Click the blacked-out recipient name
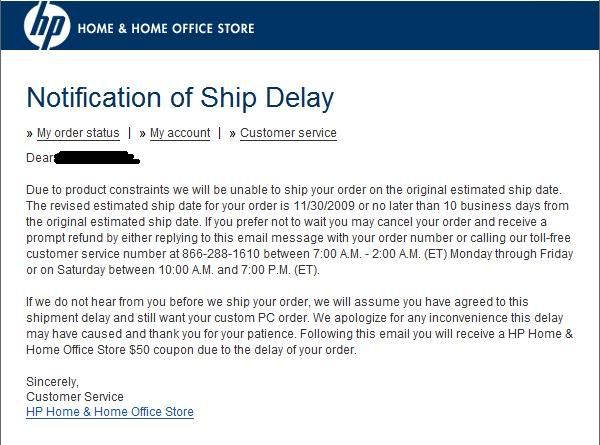Screen dimensions: 600x445 click(x=96, y=158)
